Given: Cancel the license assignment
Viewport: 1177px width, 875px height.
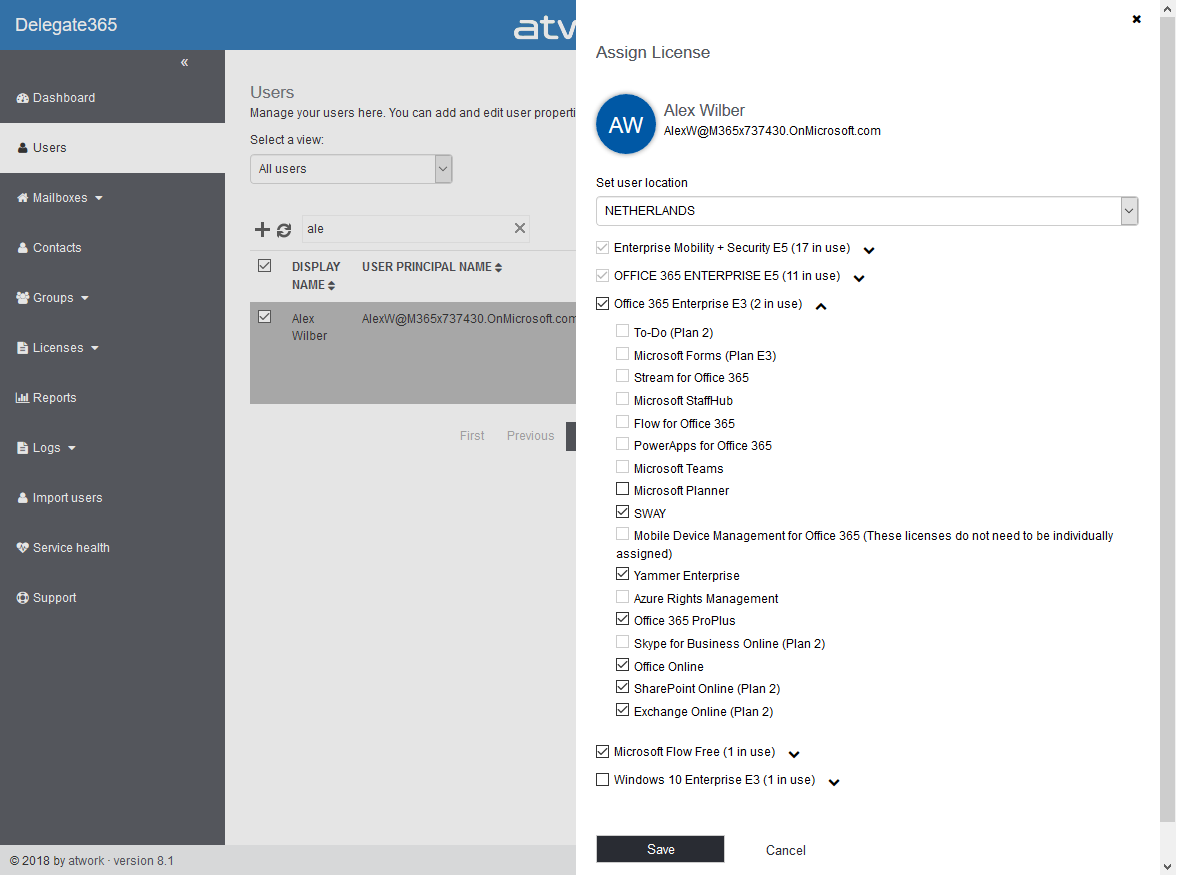Looking at the screenshot, I should [x=786, y=850].
